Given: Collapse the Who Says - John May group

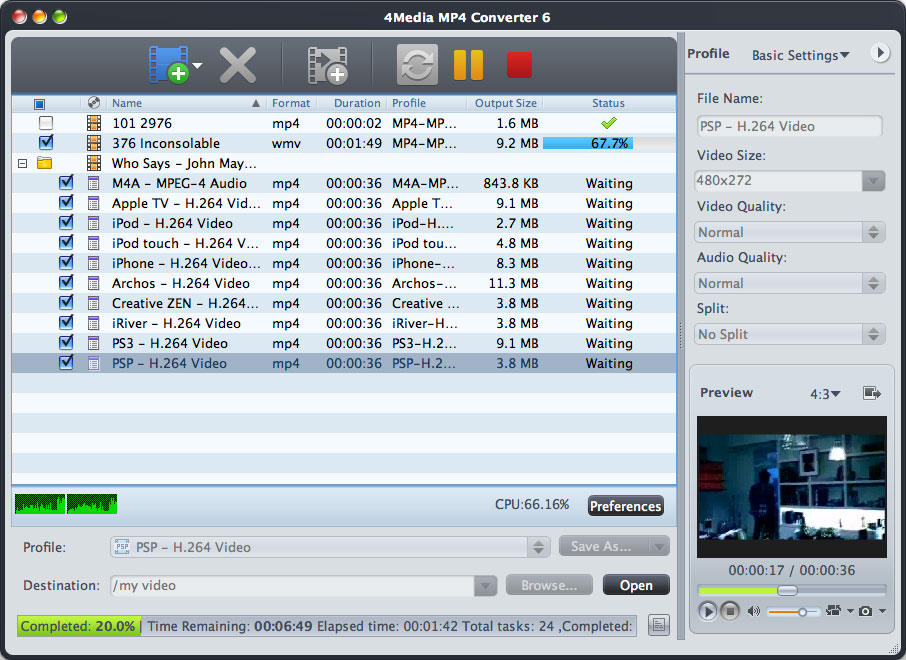Looking at the screenshot, I should click(21, 161).
